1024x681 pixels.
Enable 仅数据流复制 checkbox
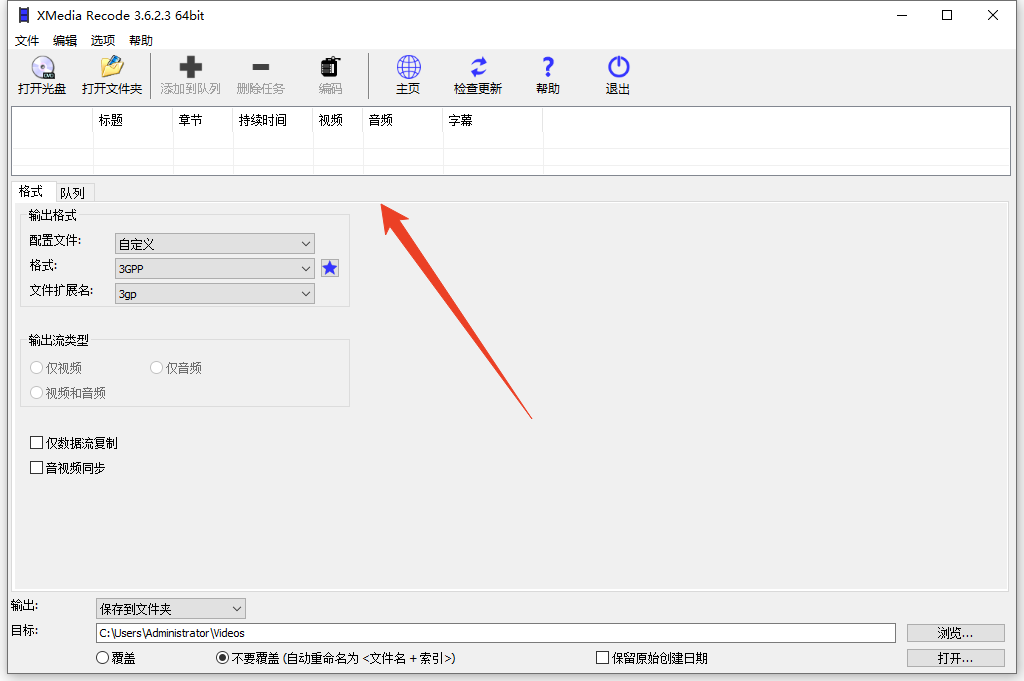coord(37,443)
